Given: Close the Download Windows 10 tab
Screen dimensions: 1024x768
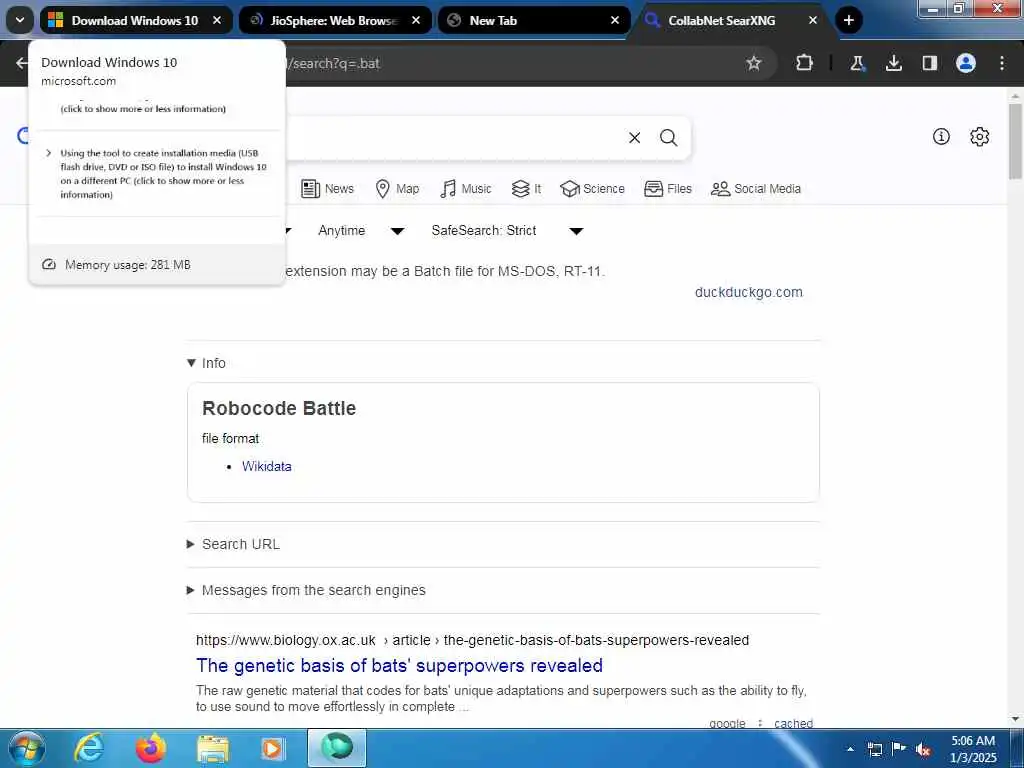Looking at the screenshot, I should [217, 20].
